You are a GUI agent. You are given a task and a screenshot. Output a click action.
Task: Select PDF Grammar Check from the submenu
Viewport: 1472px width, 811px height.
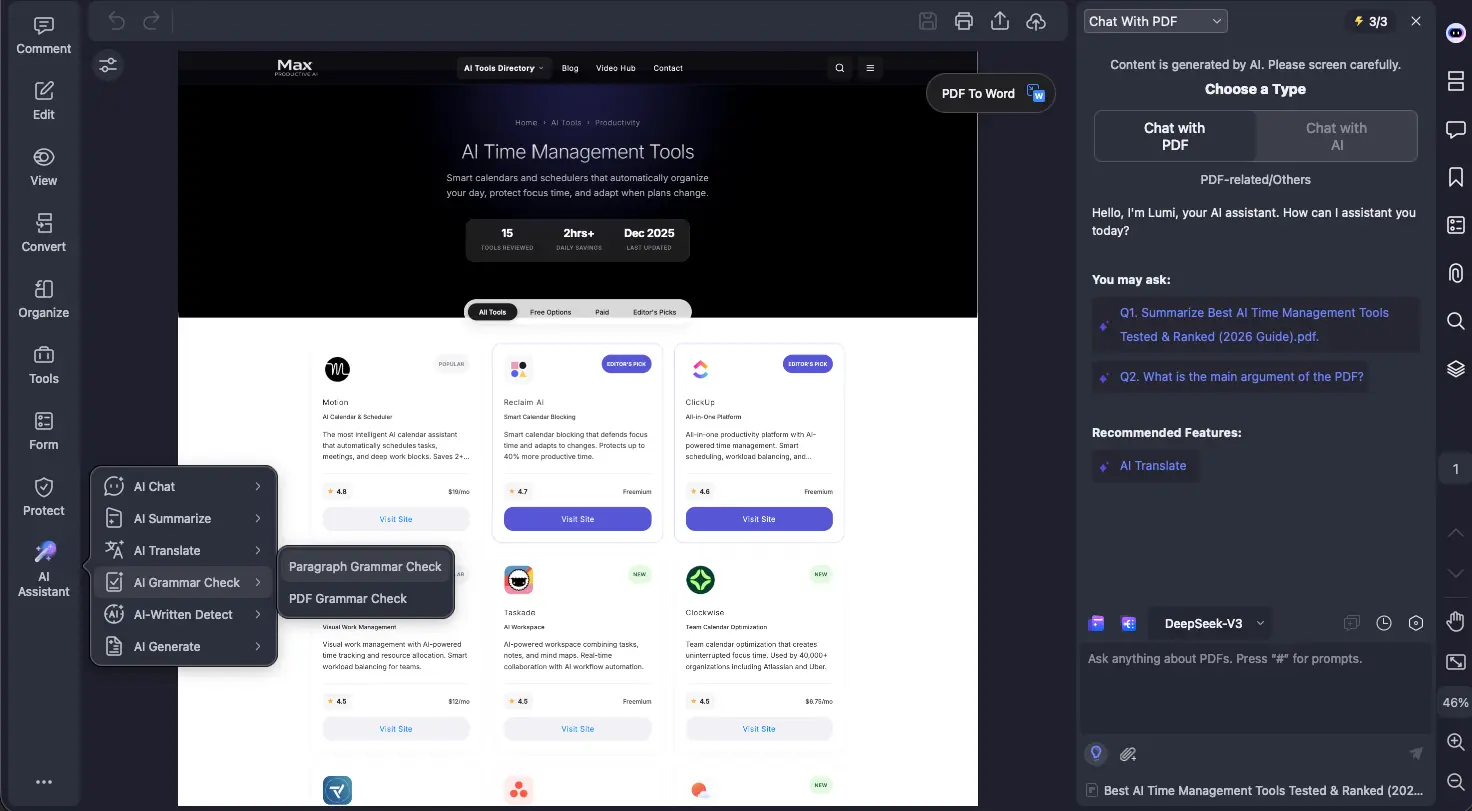(346, 599)
